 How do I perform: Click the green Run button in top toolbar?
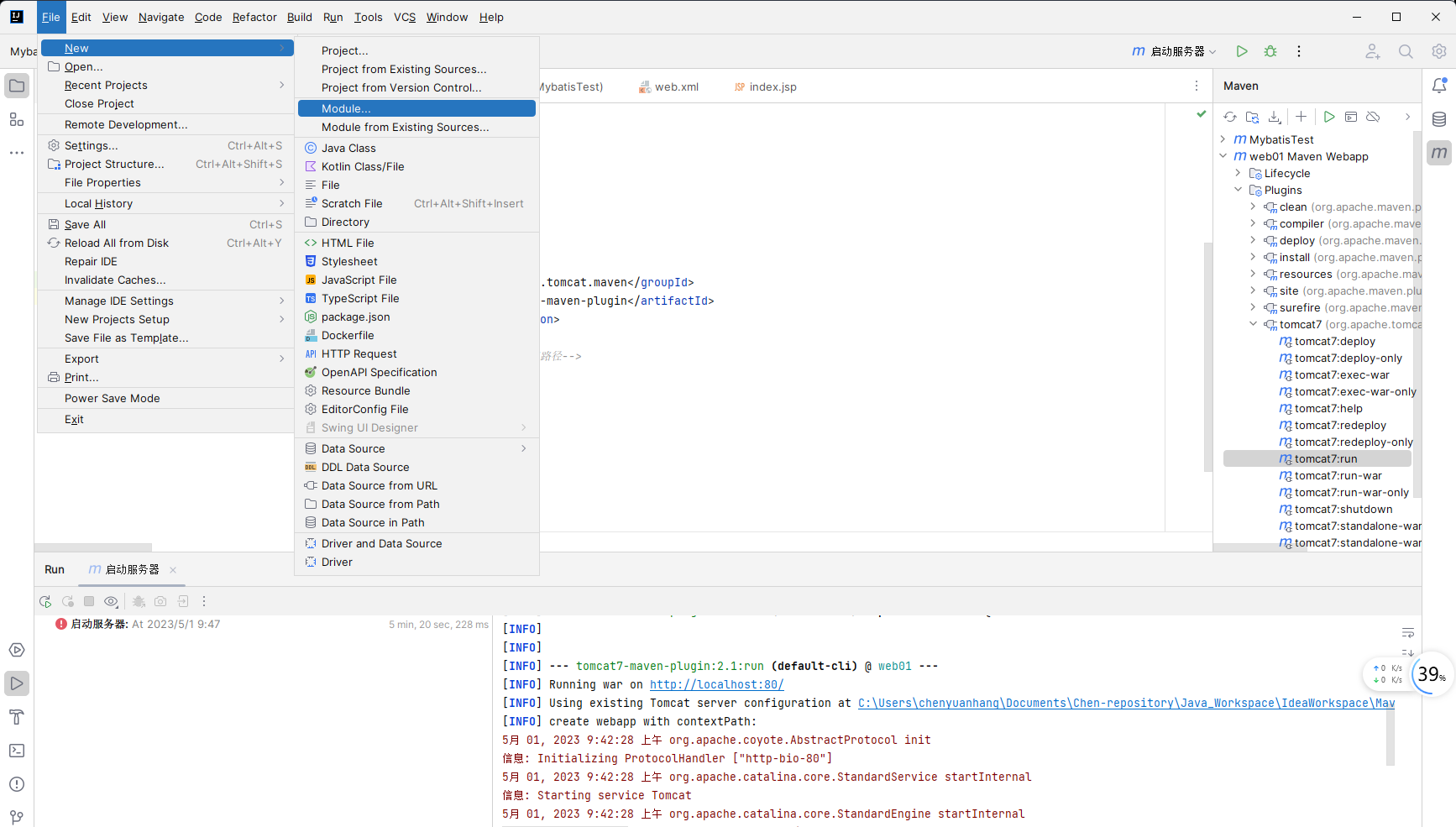[x=1242, y=51]
